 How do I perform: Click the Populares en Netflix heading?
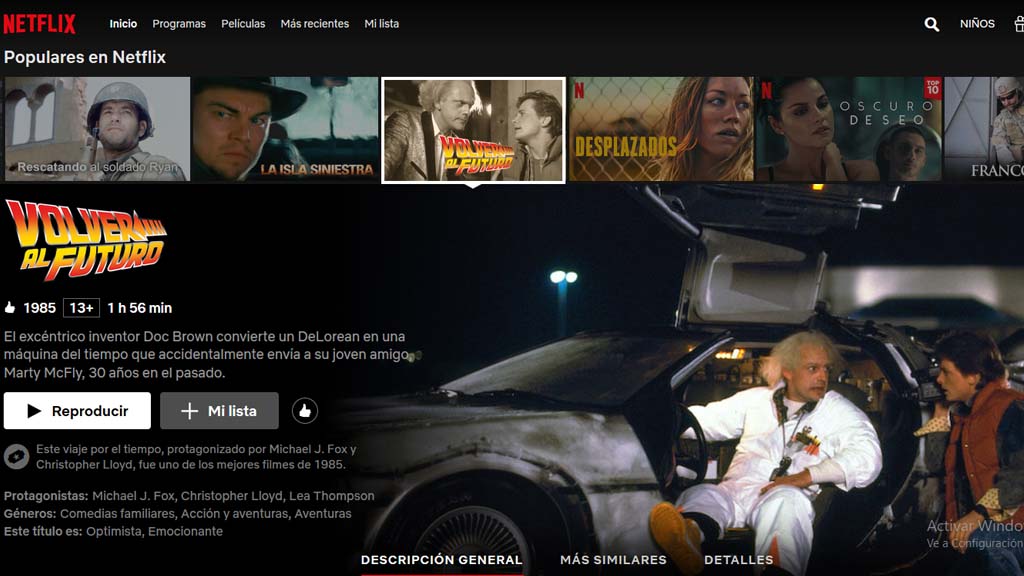(x=85, y=57)
